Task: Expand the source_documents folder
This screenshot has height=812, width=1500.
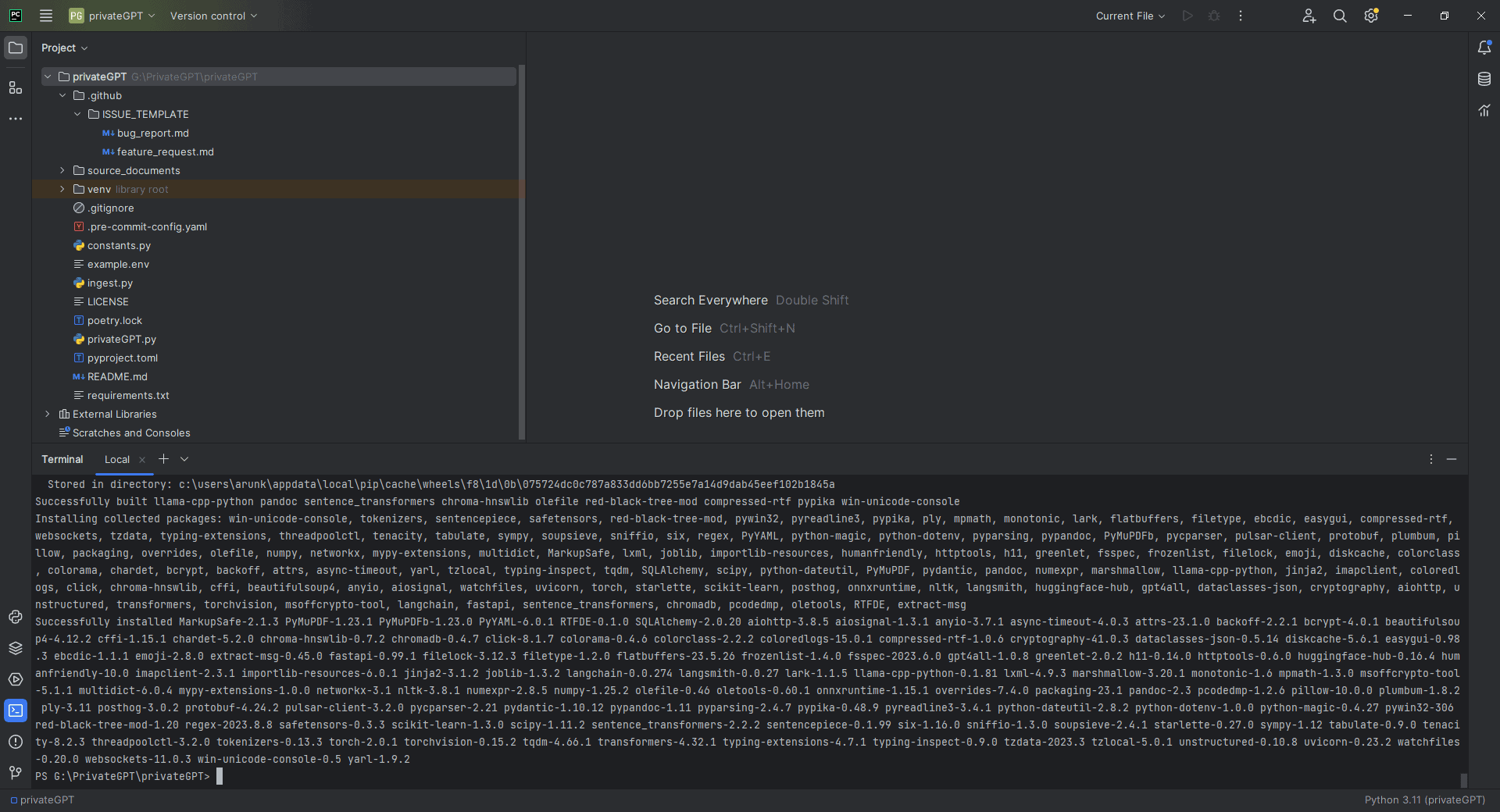Action: 62,170
